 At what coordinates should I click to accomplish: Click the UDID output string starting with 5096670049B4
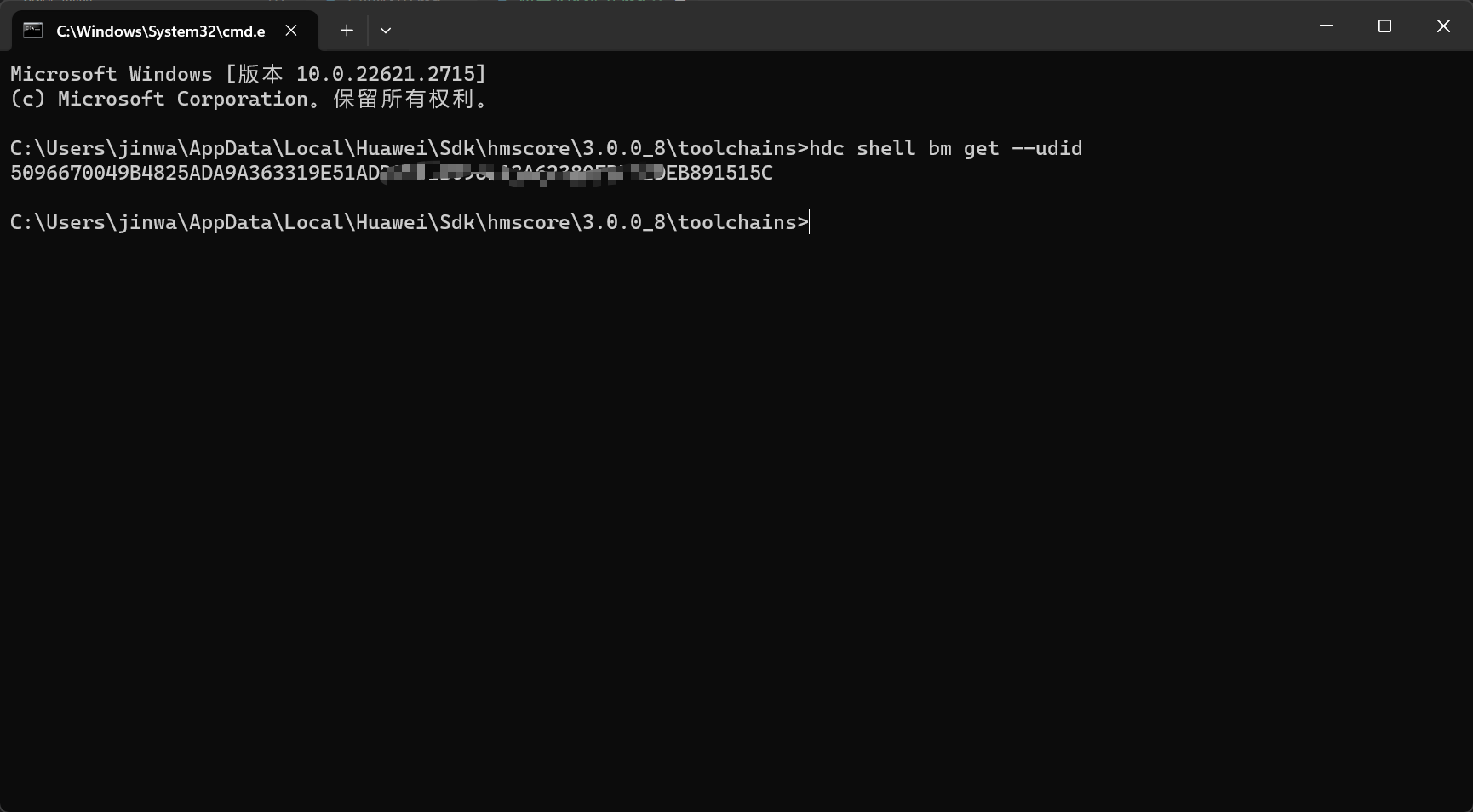point(392,173)
